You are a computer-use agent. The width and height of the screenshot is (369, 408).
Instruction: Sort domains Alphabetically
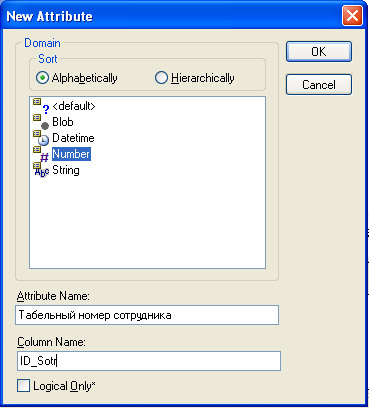(x=77, y=78)
